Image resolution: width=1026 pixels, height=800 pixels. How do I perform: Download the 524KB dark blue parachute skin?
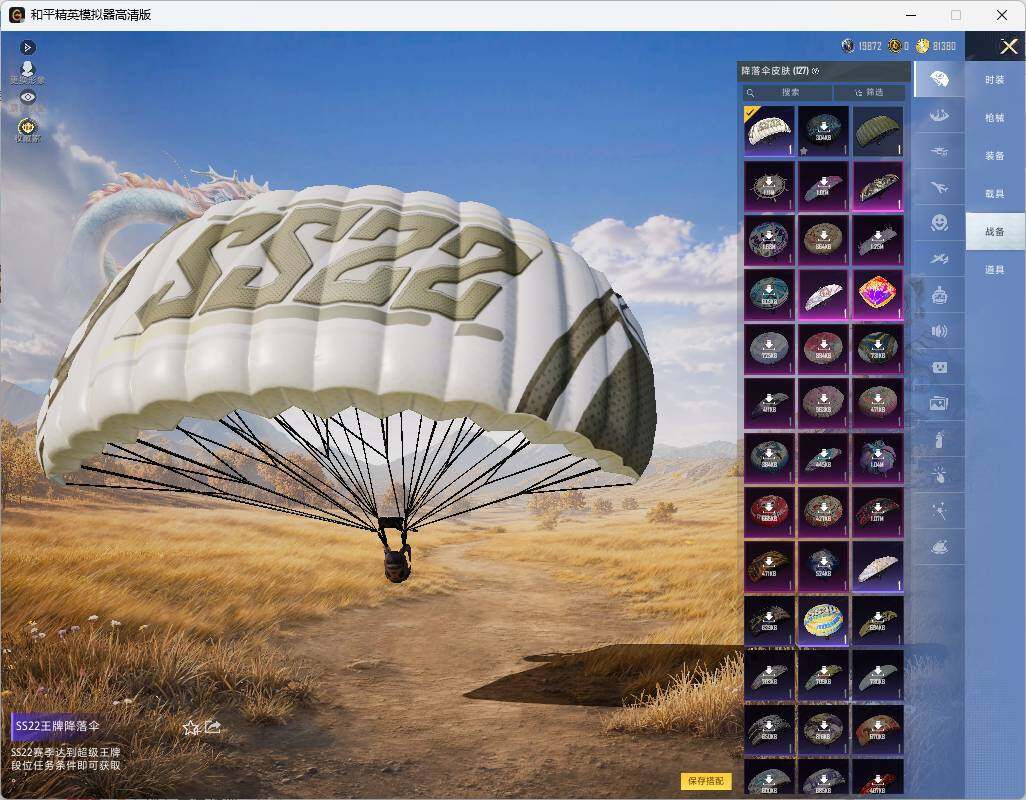[823, 566]
